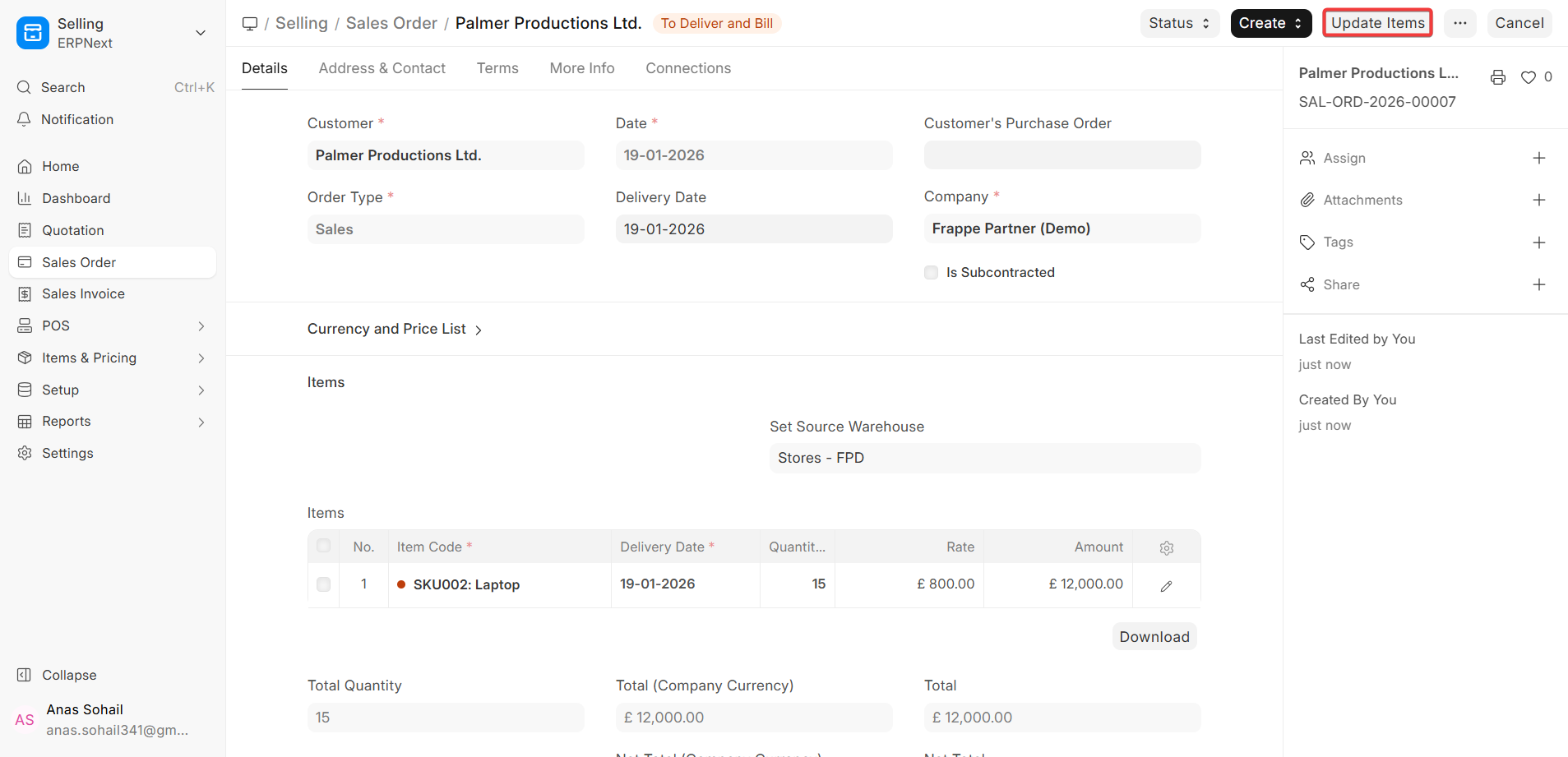Screen dimensions: 1568x757
Task: Add an attachment via the Attachments plus icon
Action: click(1540, 200)
